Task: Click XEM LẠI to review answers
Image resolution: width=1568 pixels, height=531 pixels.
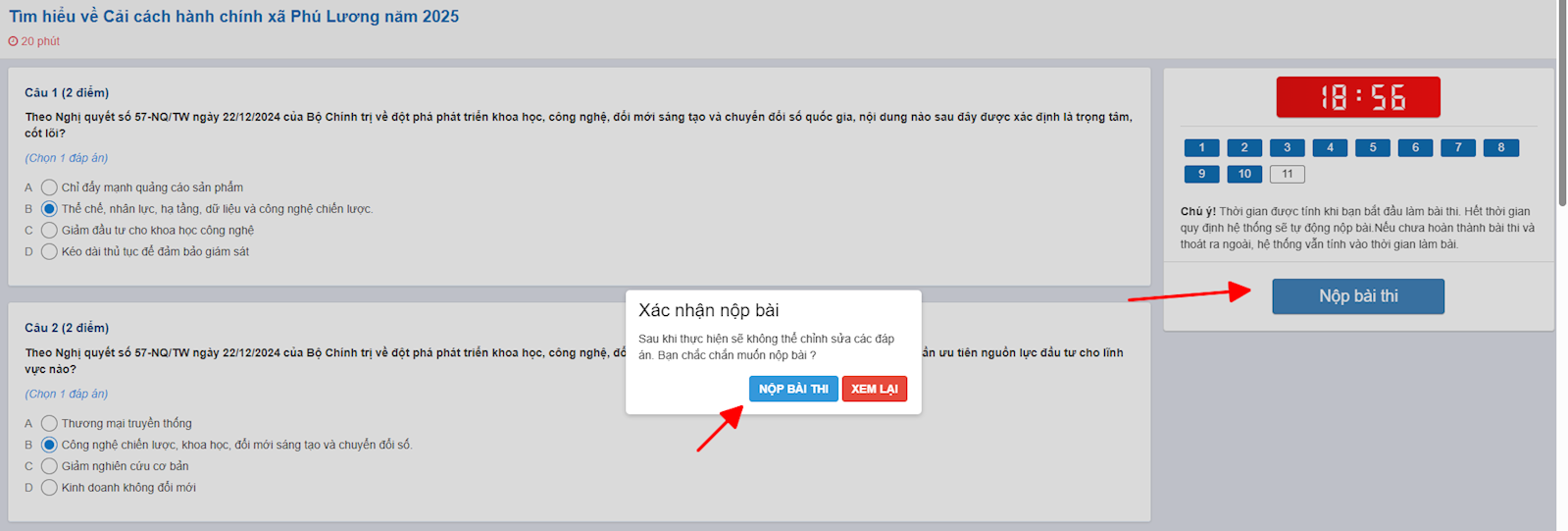Action: coord(874,389)
